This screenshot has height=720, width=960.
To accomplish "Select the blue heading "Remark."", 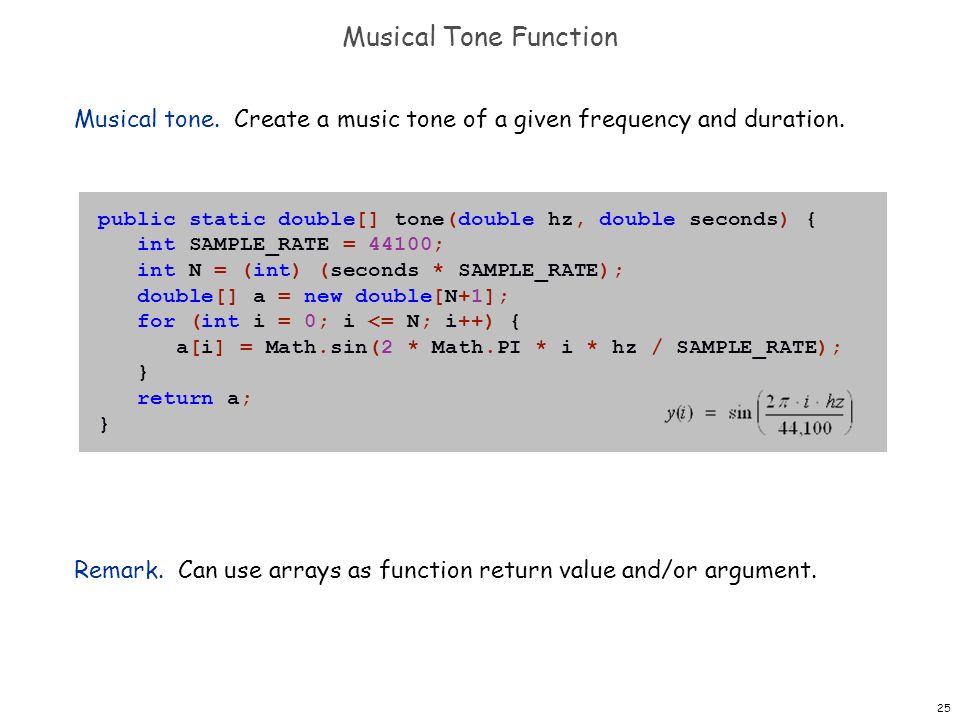I will [119, 570].
